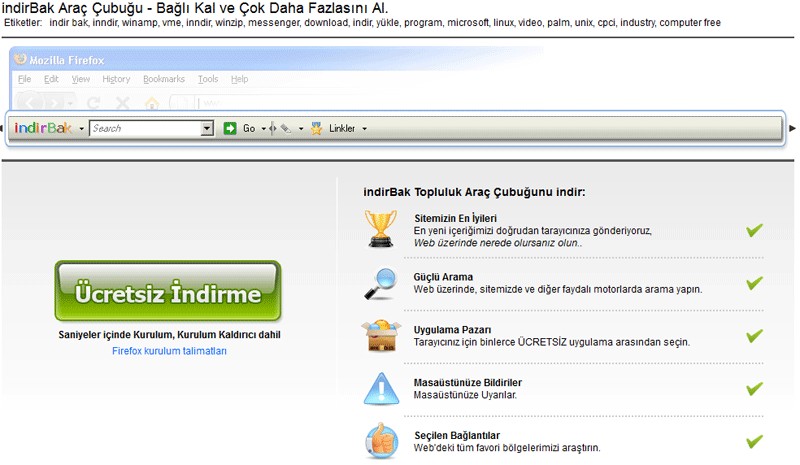
Task: Click the Mozilla Firefox title bar text
Action: pyautogui.click(x=67, y=60)
